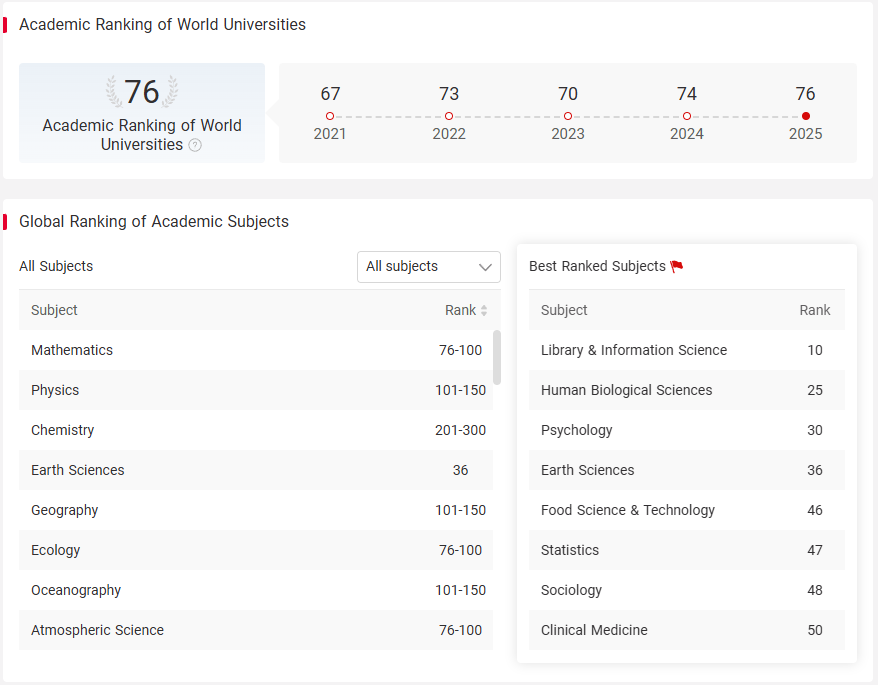
Task: Click the red flag icon by Best Ranked Subjects
Action: click(676, 266)
